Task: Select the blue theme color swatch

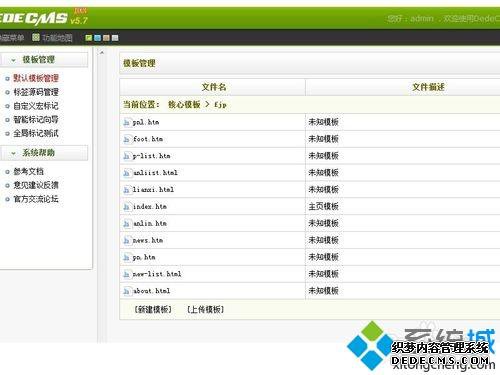Action: (x=97, y=38)
